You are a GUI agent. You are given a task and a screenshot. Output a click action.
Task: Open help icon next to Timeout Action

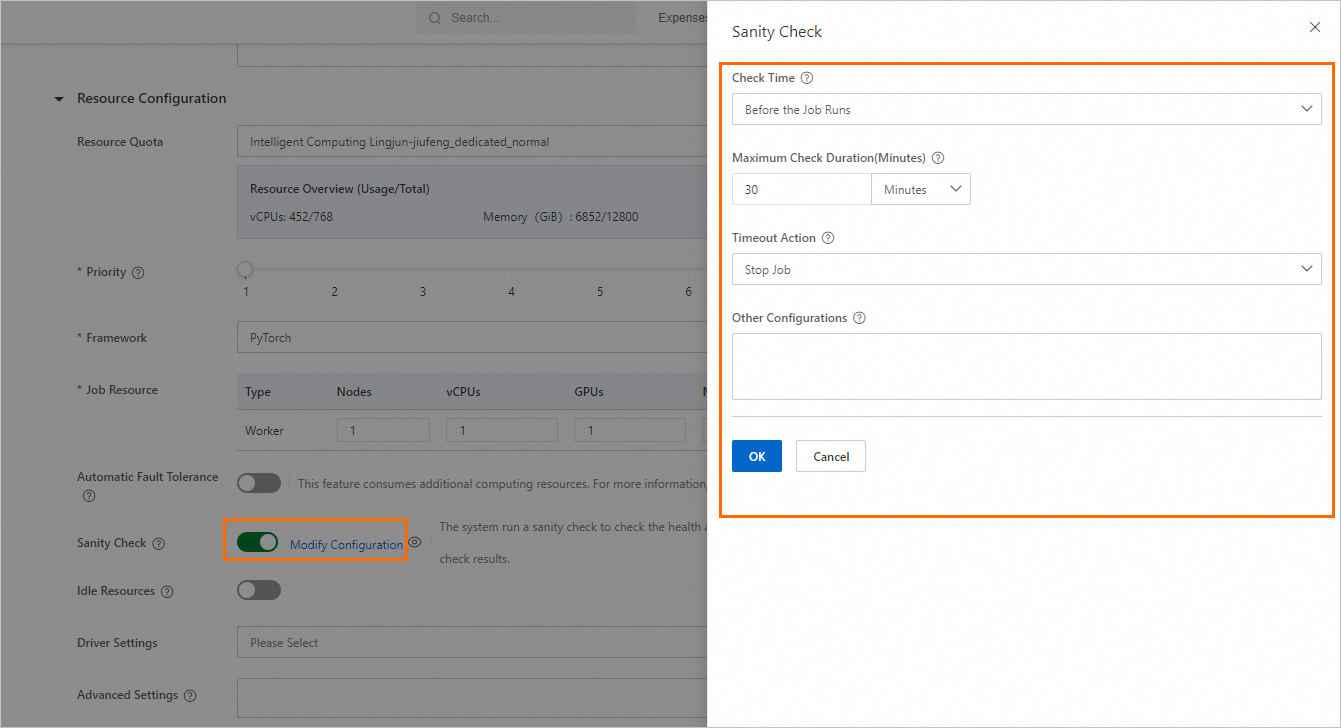828,238
